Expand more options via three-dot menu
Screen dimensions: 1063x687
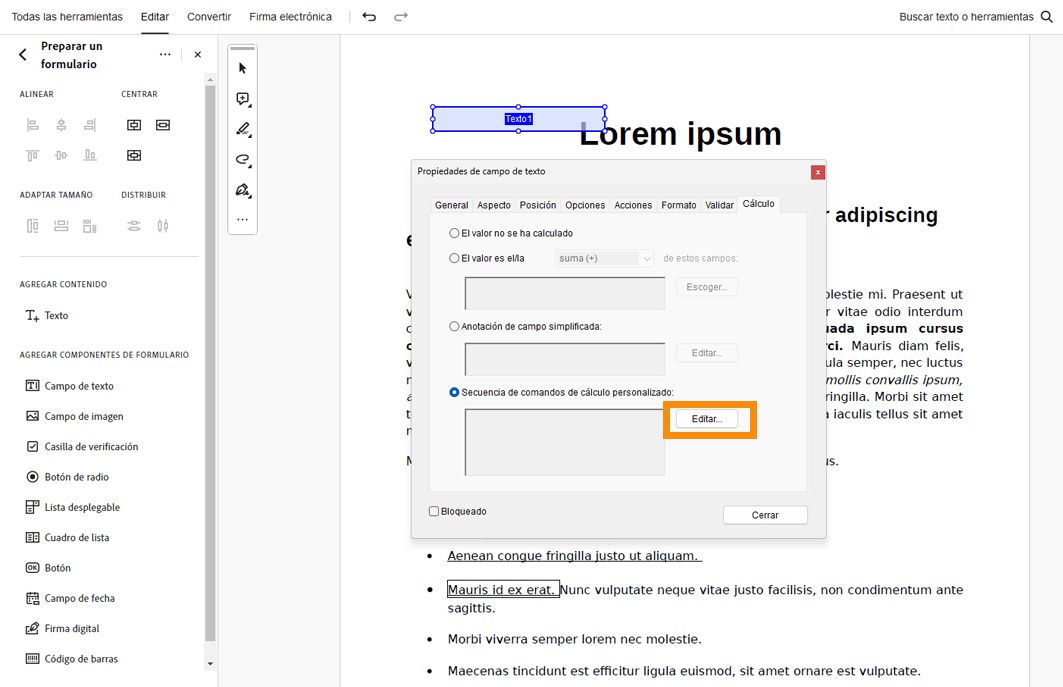(165, 54)
